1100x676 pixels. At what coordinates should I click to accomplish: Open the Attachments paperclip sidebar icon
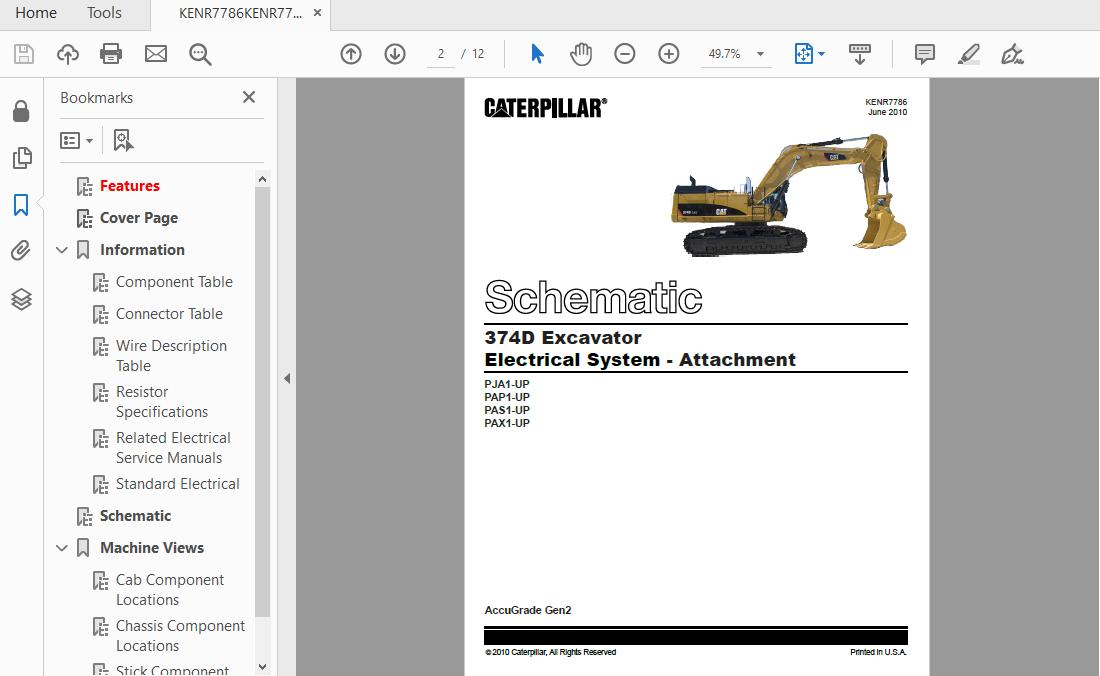(21, 251)
